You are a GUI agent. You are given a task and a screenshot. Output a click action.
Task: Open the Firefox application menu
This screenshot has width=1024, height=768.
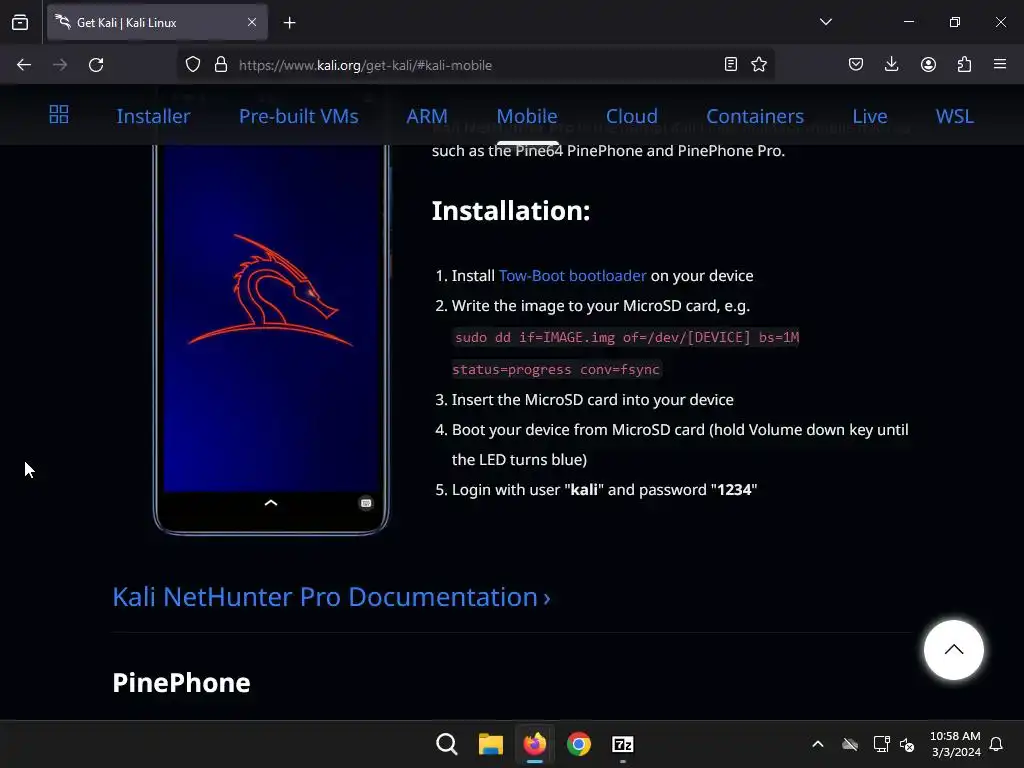[1000, 64]
